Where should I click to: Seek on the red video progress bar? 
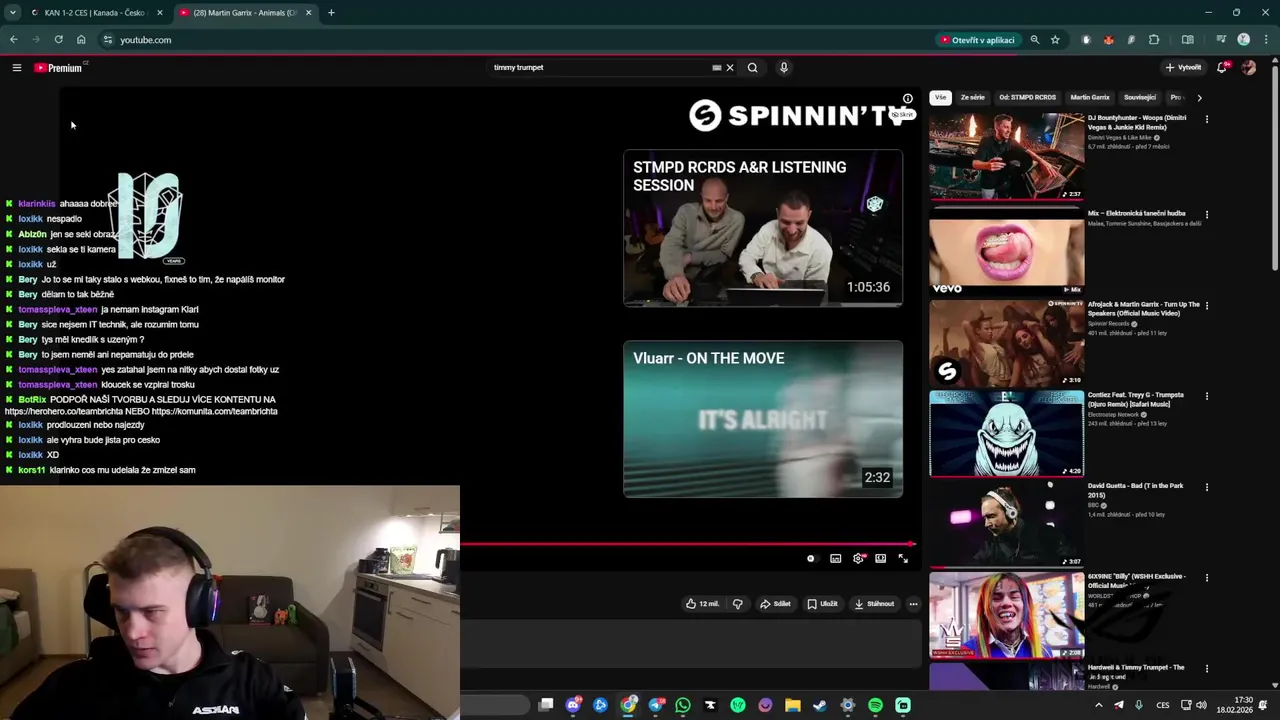tap(688, 545)
